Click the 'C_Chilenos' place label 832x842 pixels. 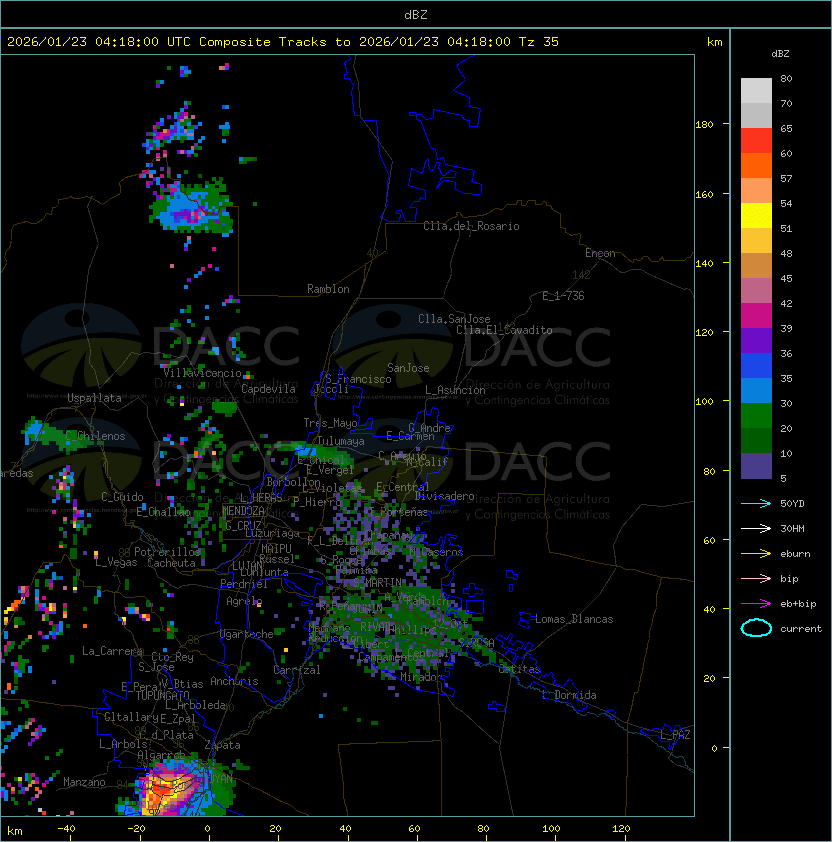pos(95,437)
